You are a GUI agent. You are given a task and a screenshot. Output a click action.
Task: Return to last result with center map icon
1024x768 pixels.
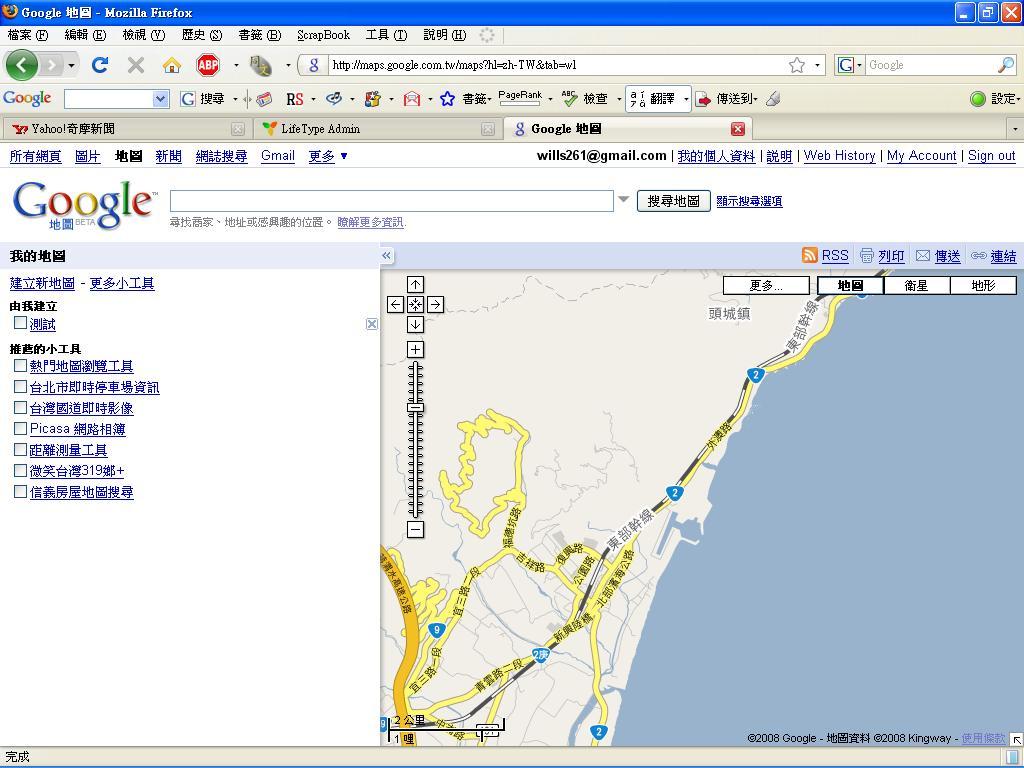point(415,304)
